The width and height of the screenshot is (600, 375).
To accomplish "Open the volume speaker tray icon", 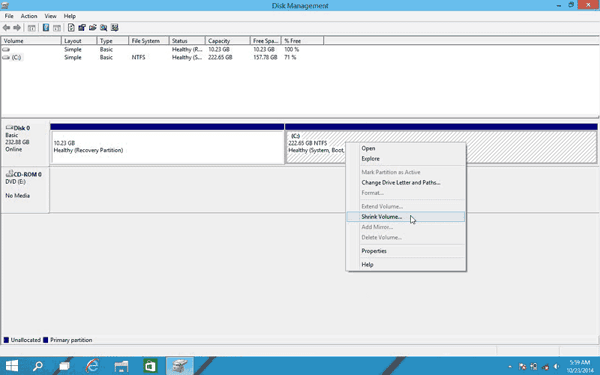I will click(556, 367).
